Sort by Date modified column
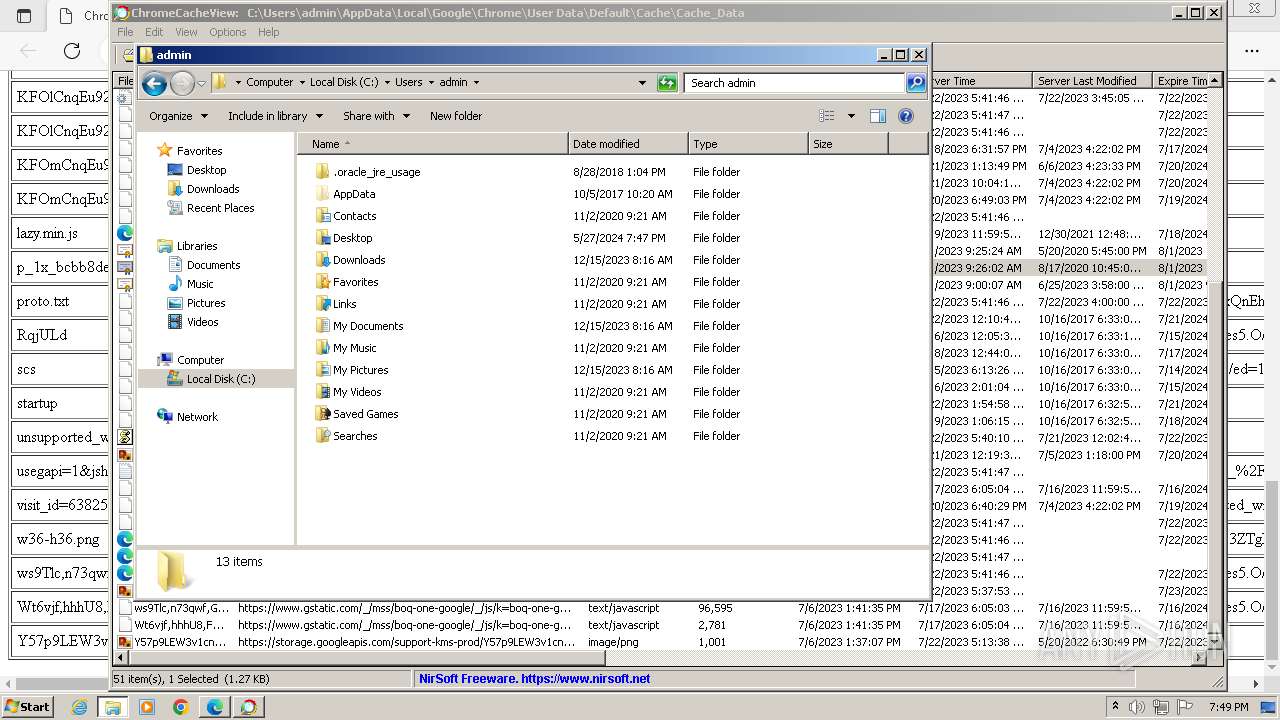This screenshot has height=720, width=1280. [628, 144]
